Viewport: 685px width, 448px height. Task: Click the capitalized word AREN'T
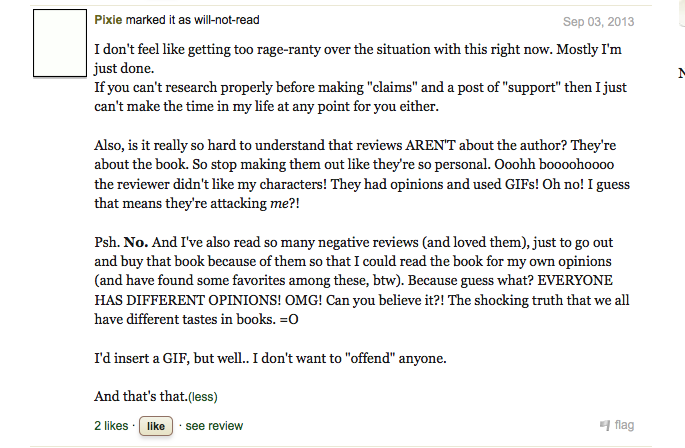(x=430, y=145)
